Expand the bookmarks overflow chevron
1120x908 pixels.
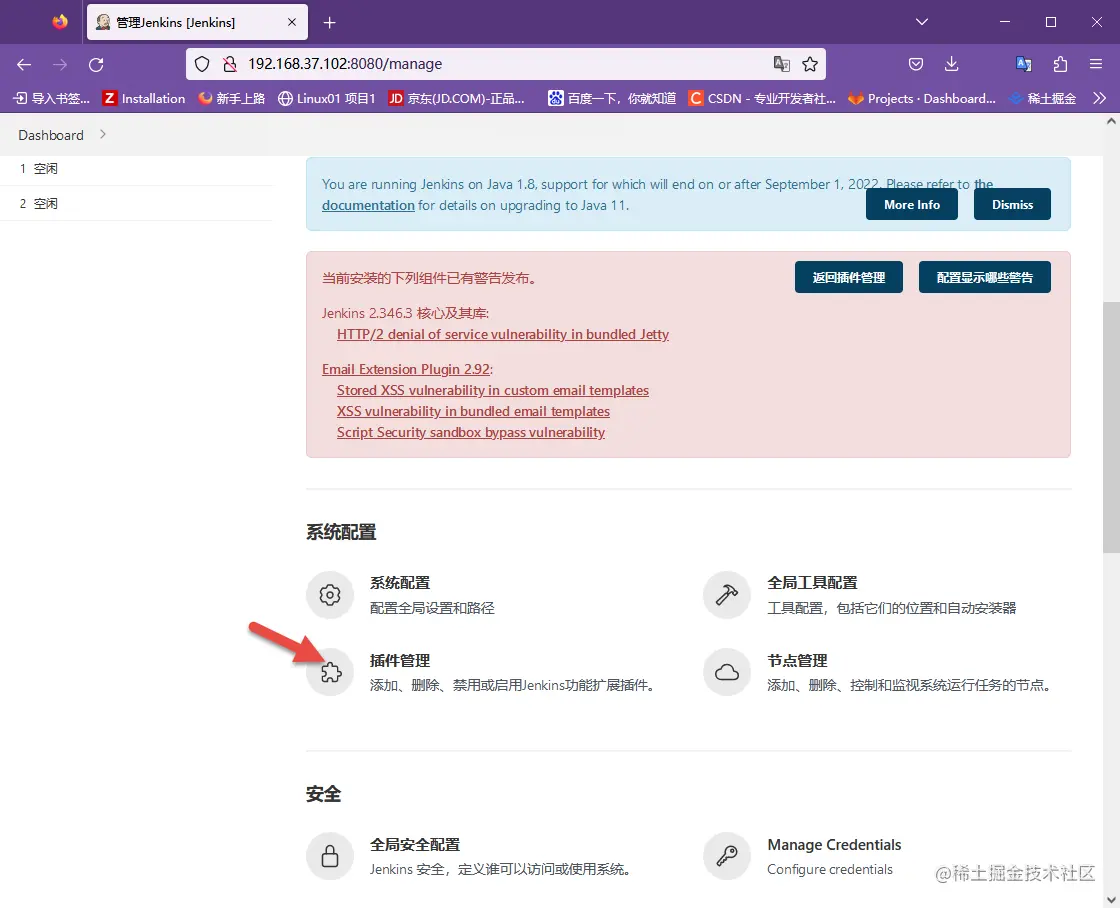1099,97
